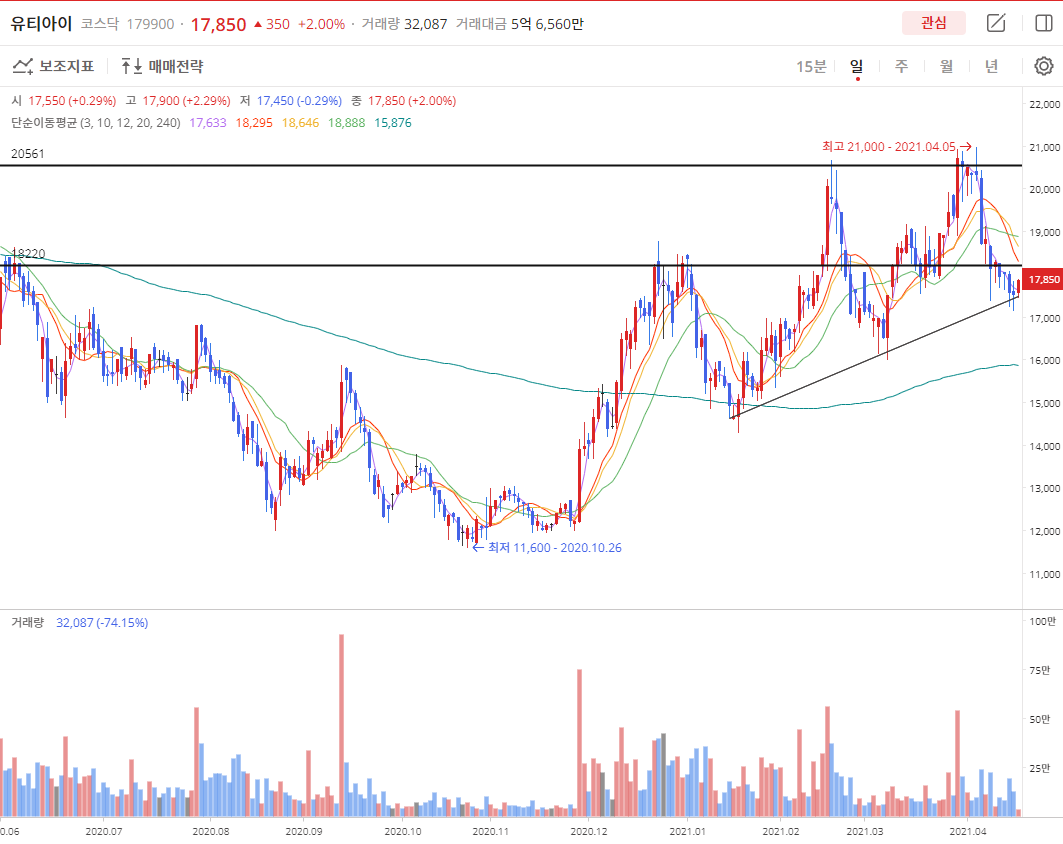
Task: Open chart settings gear icon
Action: (1044, 66)
